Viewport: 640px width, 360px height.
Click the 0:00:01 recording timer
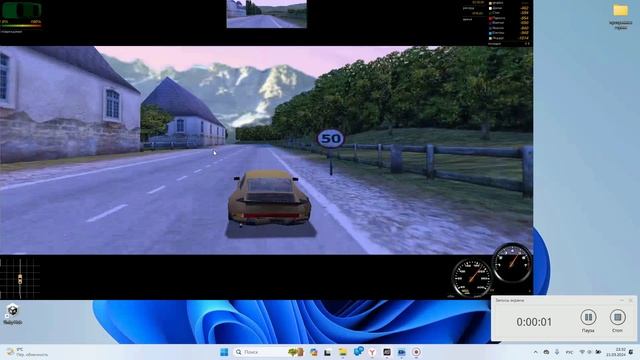534,322
